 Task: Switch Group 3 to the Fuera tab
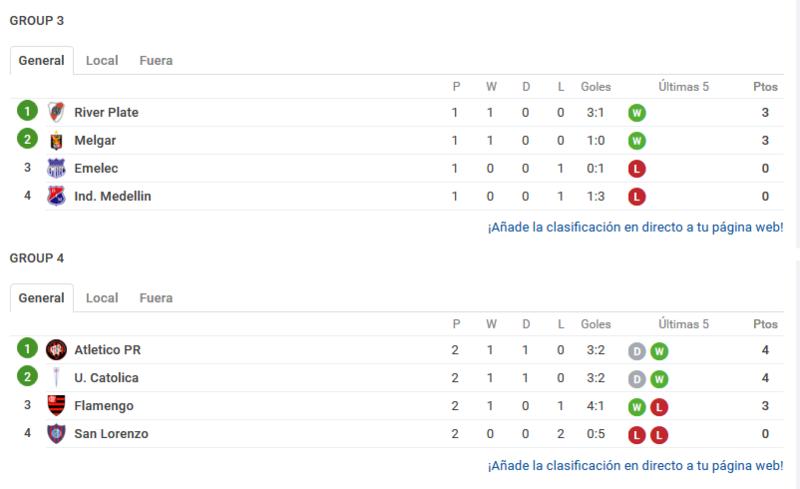[156, 60]
